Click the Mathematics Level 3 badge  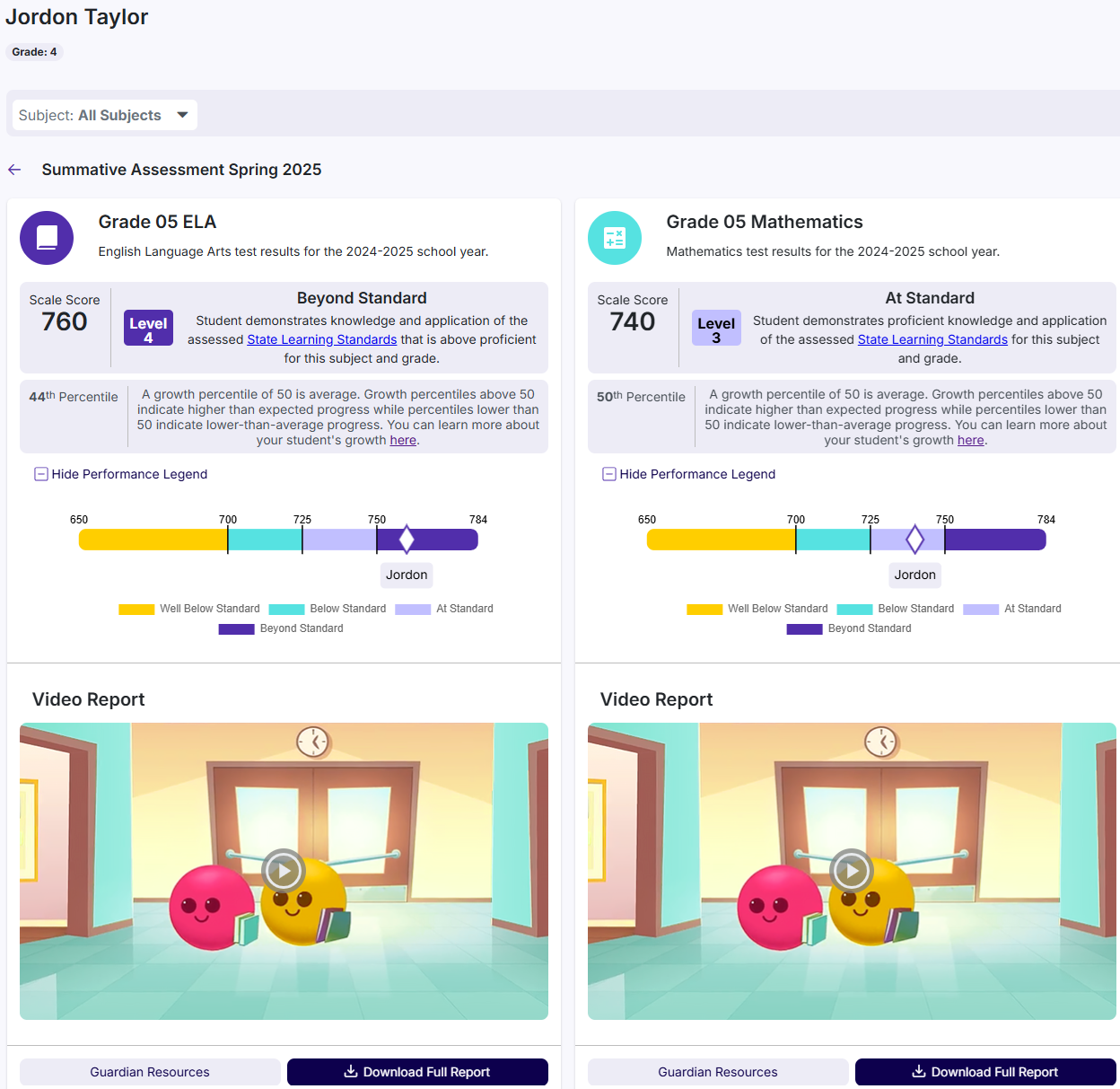(x=716, y=329)
